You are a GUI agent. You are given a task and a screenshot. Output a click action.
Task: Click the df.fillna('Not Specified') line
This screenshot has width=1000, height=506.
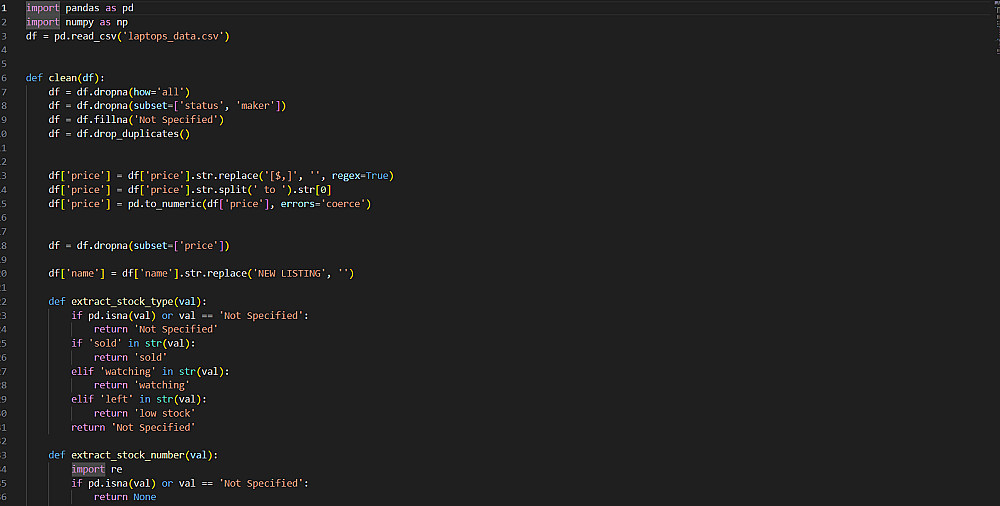(x=136, y=120)
